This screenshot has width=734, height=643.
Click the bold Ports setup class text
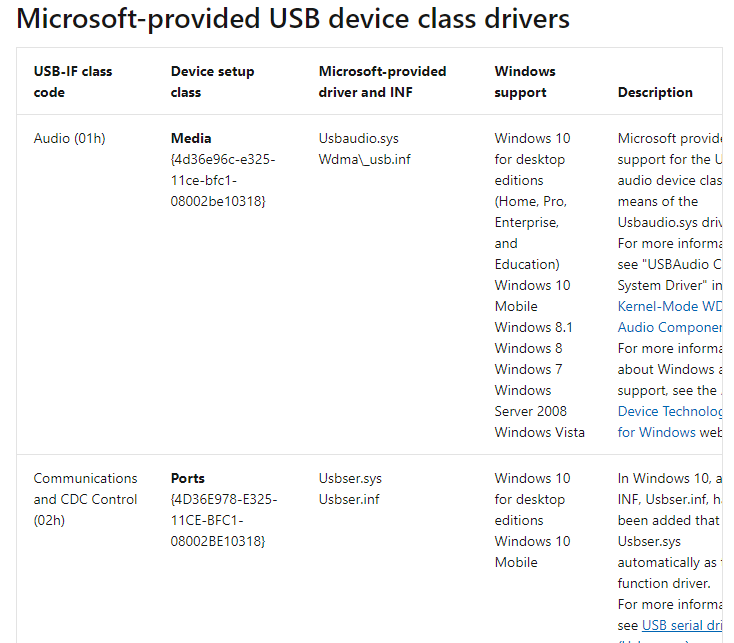[x=188, y=478]
